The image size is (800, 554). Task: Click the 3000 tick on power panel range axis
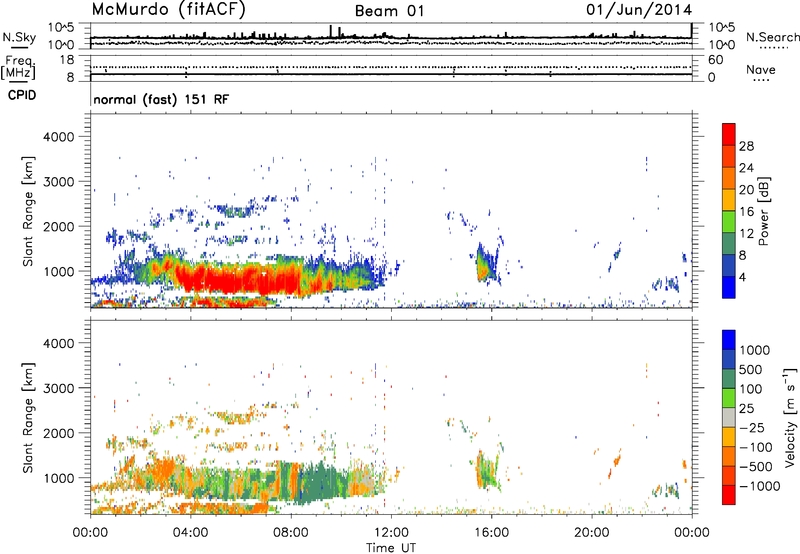pyautogui.click(x=58, y=182)
